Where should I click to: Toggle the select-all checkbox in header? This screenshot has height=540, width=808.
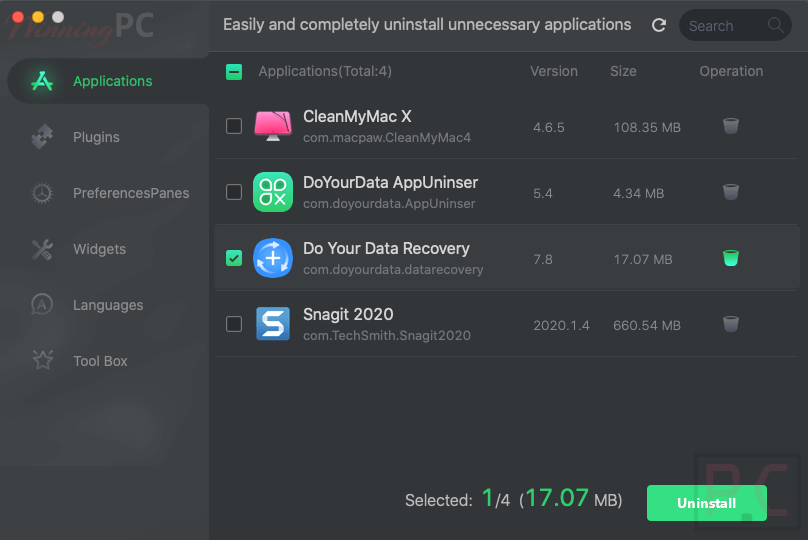pos(234,72)
